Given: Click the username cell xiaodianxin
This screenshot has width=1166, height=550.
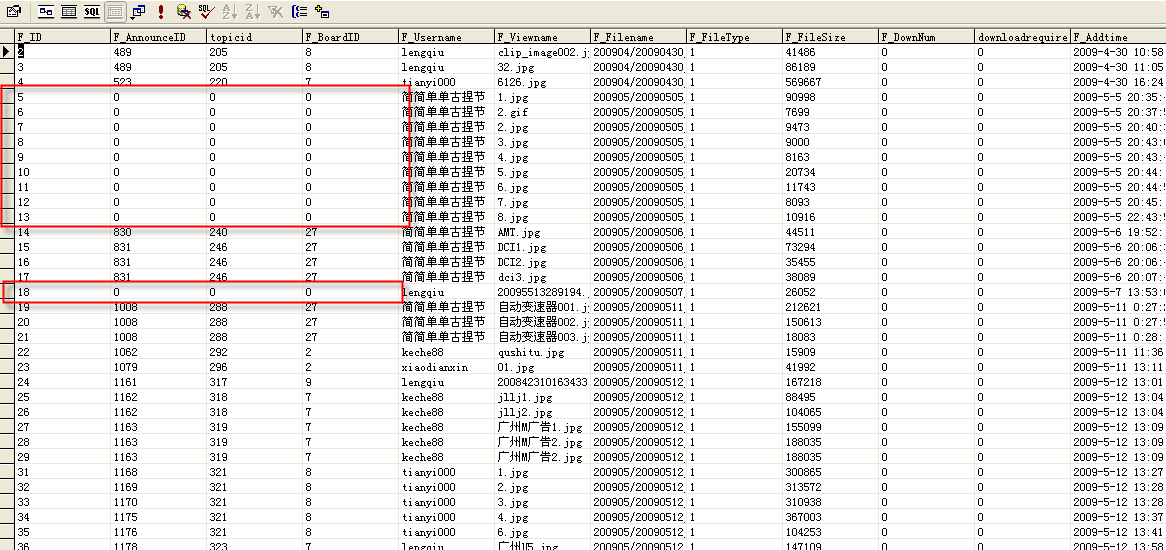Looking at the screenshot, I should (x=446, y=366).
